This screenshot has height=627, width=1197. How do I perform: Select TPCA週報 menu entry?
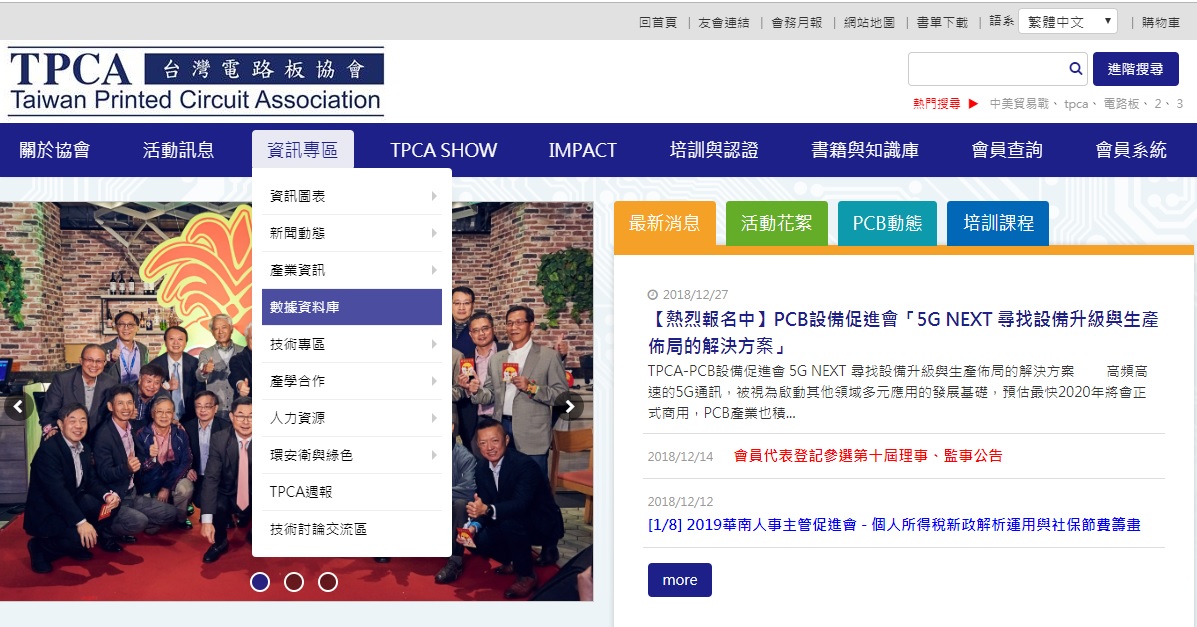pyautogui.click(x=352, y=492)
